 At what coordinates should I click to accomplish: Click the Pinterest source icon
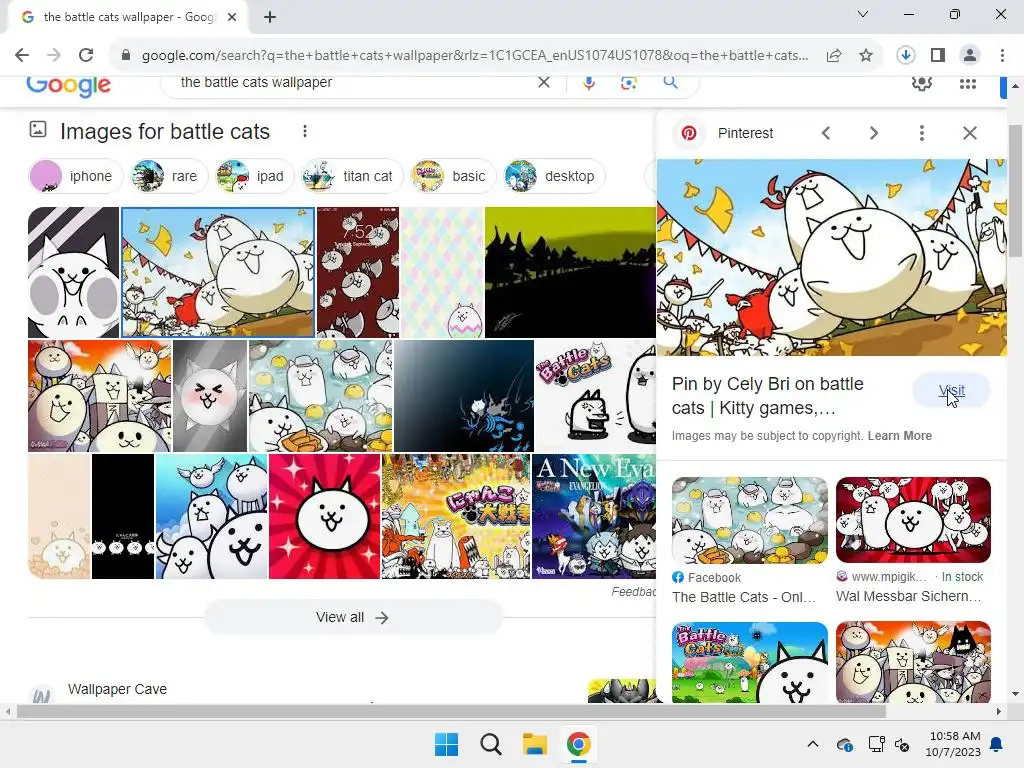click(x=689, y=133)
